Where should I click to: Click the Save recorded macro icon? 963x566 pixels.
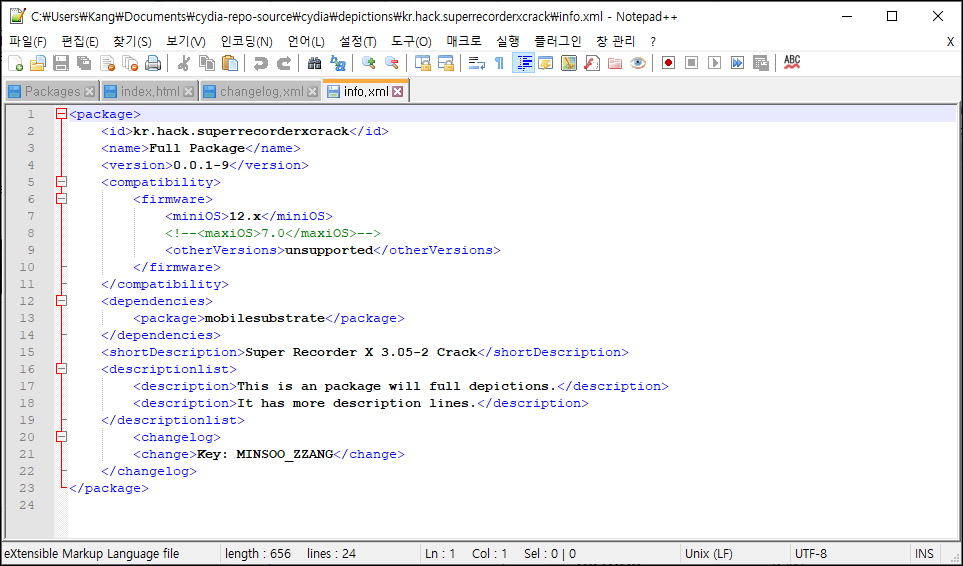coord(760,63)
